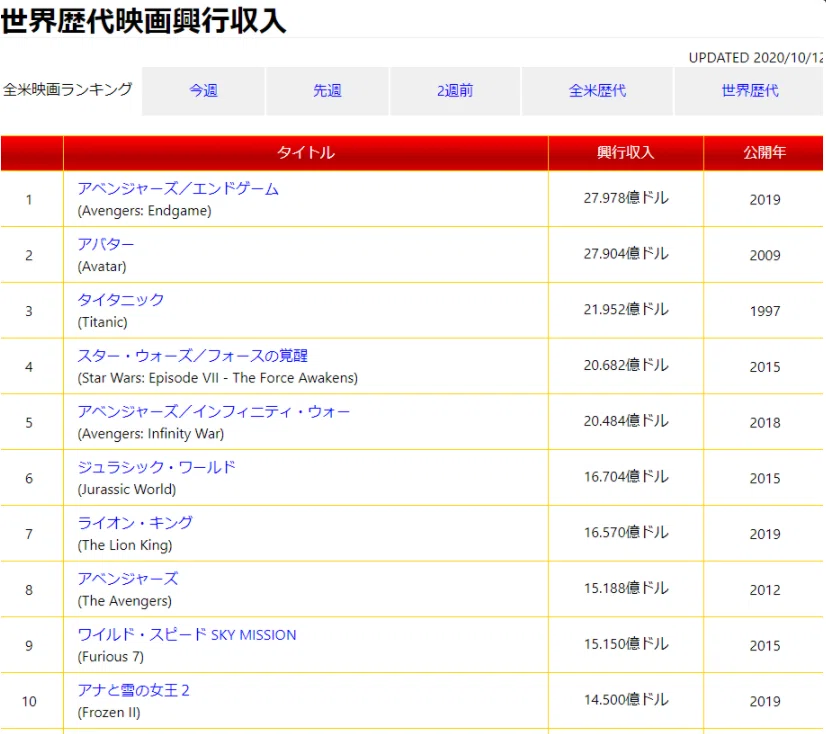
Task: Click the (Avengers: Endgame) English title
Action: click(x=144, y=211)
